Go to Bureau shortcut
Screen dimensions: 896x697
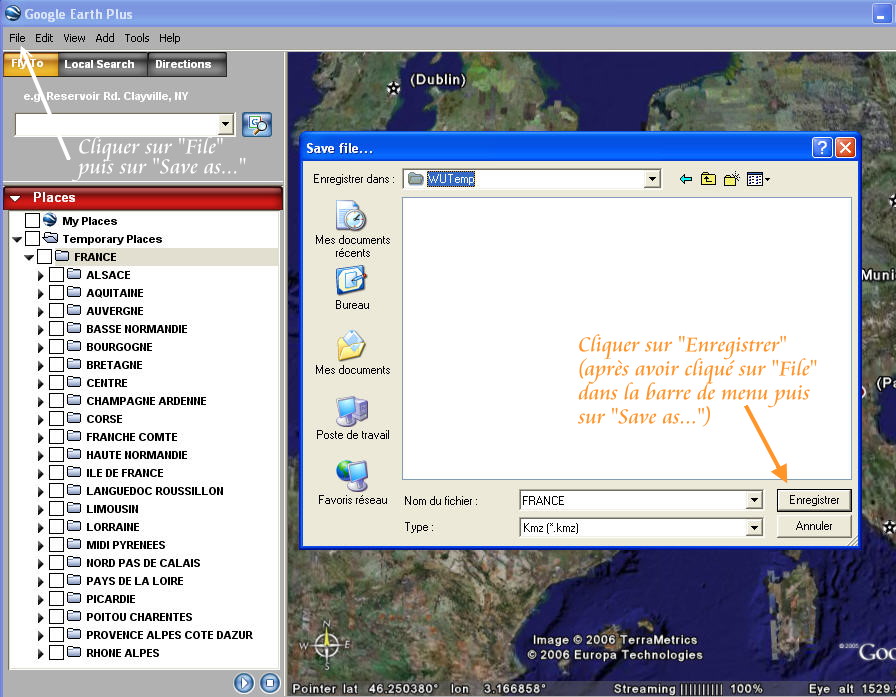(x=352, y=289)
